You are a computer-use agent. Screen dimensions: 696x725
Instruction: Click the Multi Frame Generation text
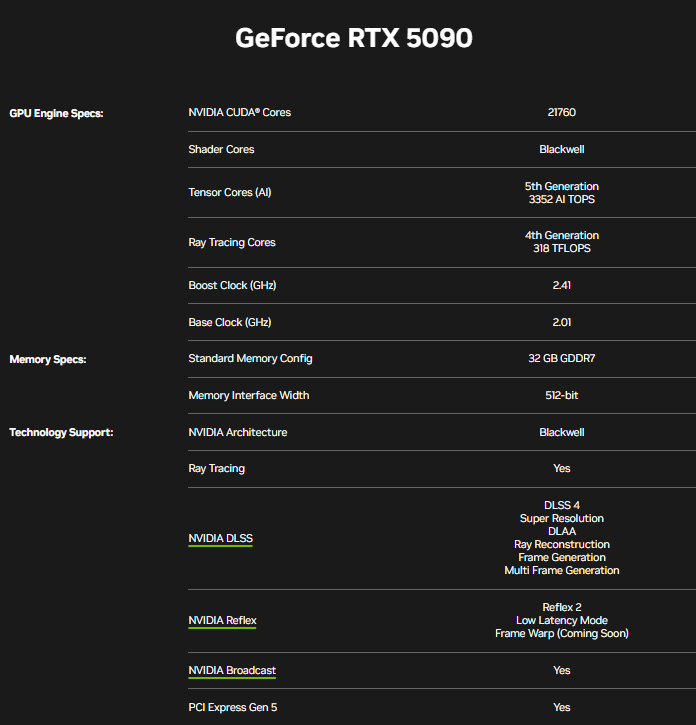click(x=561, y=570)
